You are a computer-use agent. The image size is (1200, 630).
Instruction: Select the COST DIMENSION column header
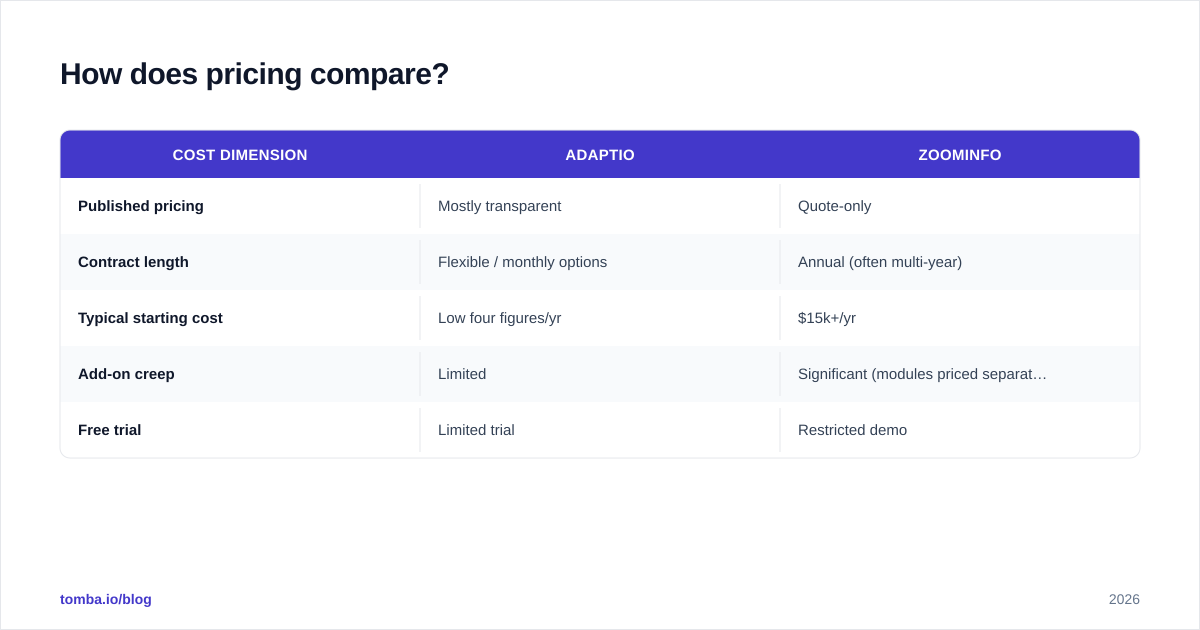pyautogui.click(x=240, y=155)
